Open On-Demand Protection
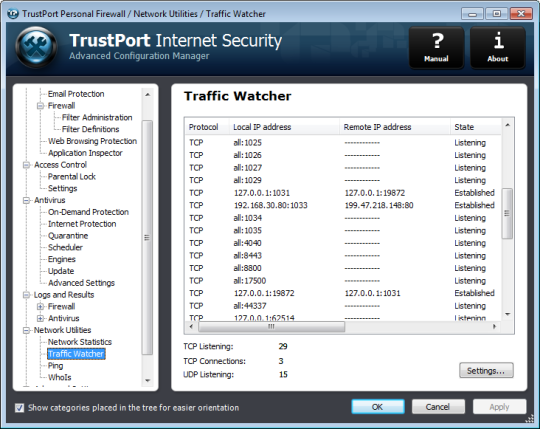The image size is (540, 429). (x=88, y=212)
